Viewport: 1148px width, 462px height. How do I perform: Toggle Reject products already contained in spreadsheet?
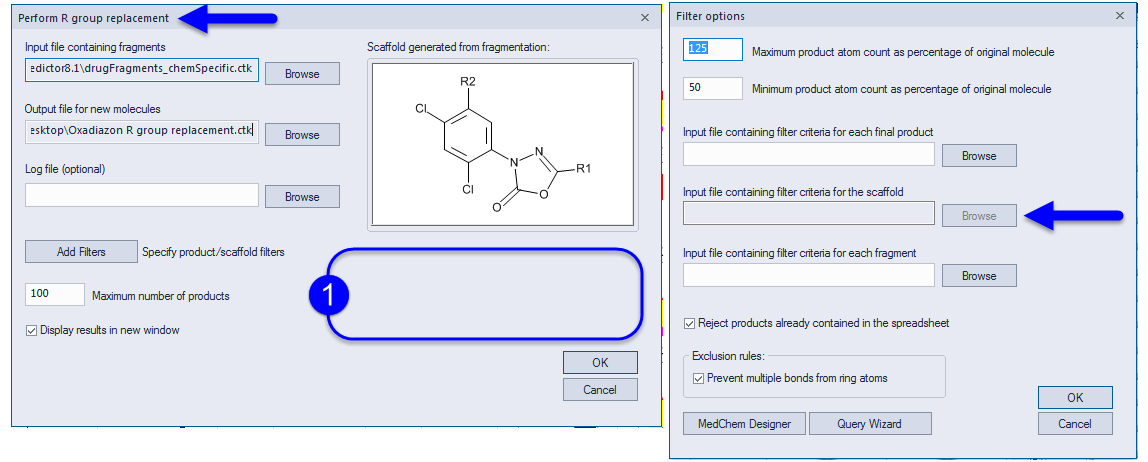(x=689, y=323)
